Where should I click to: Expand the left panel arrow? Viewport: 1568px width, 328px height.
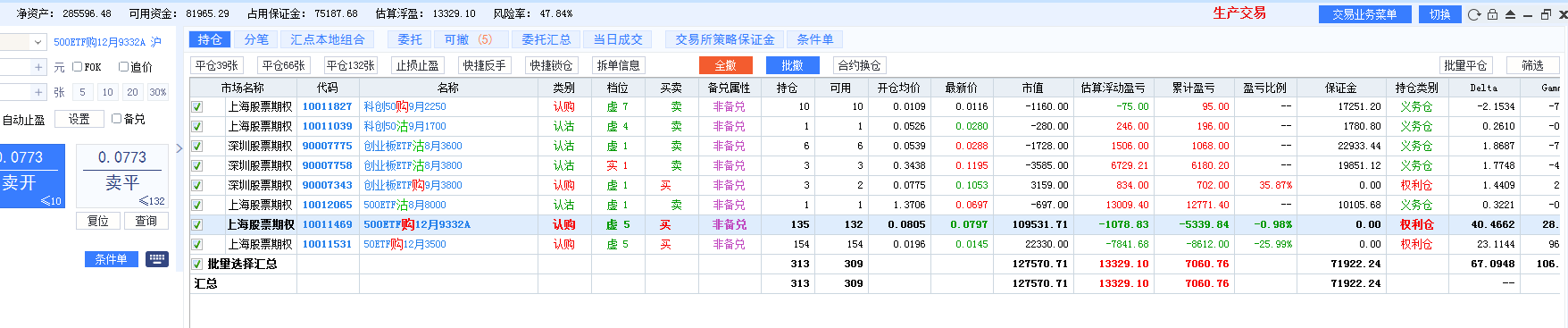click(x=179, y=148)
